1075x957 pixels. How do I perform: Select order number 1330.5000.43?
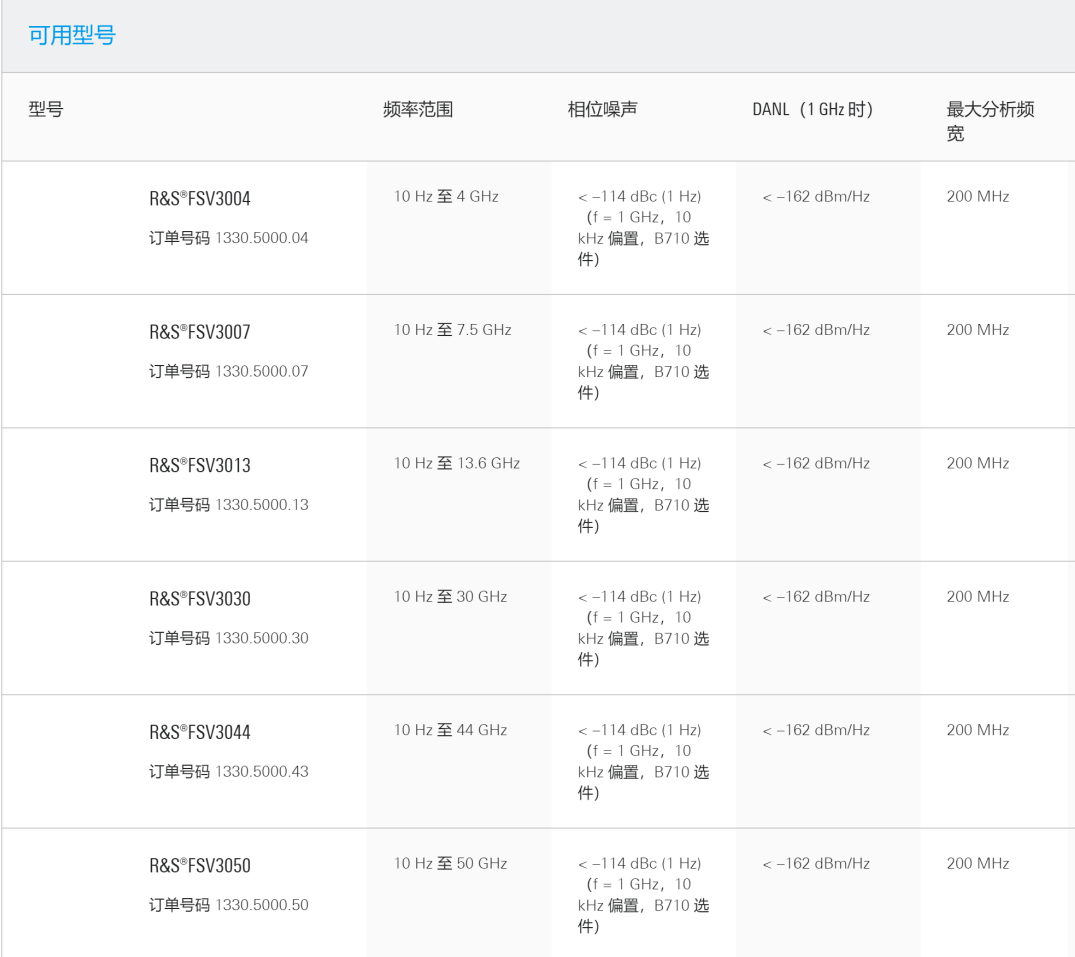click(x=262, y=771)
